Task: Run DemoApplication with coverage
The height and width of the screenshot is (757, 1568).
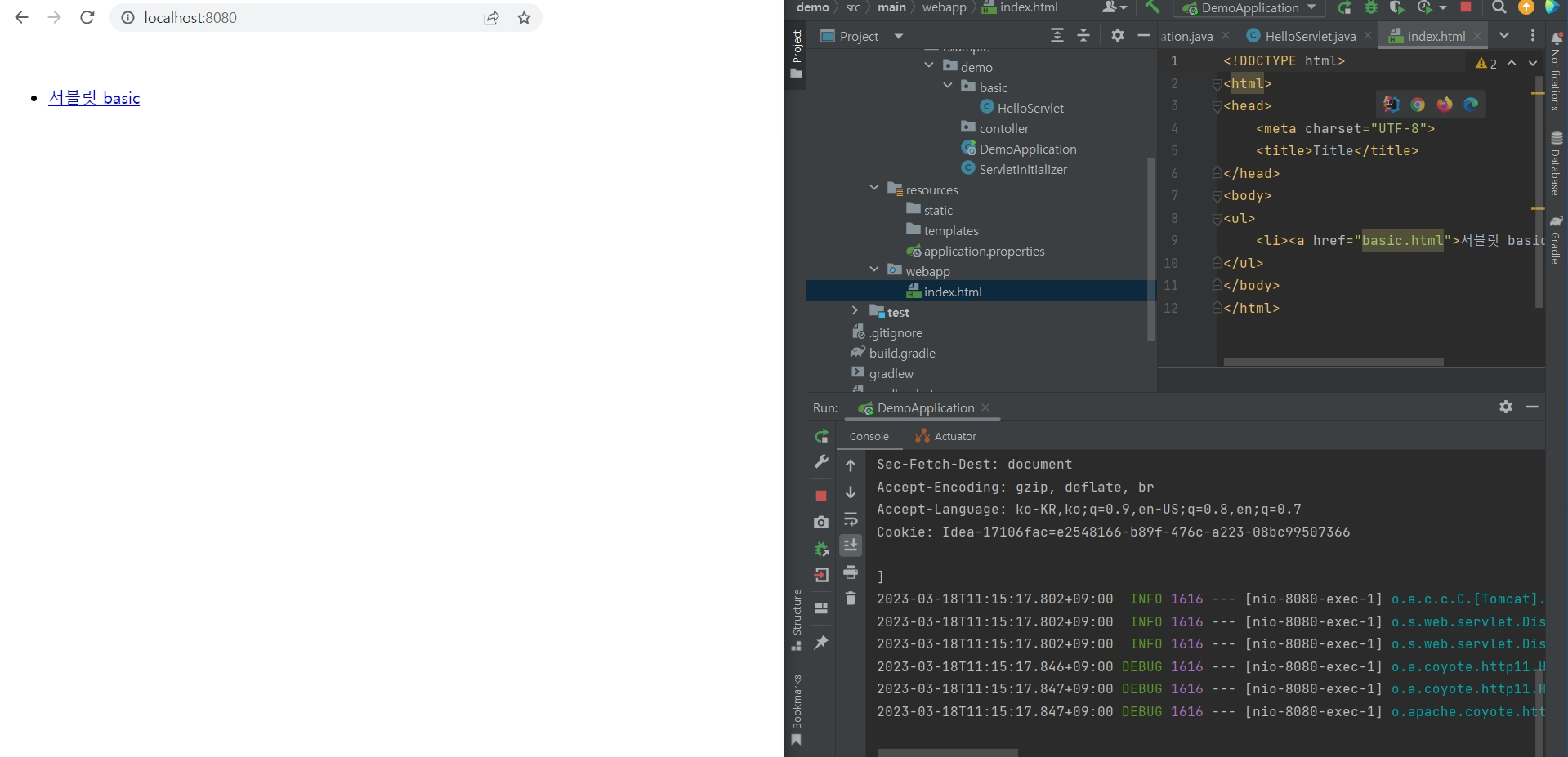Action: point(1397,7)
